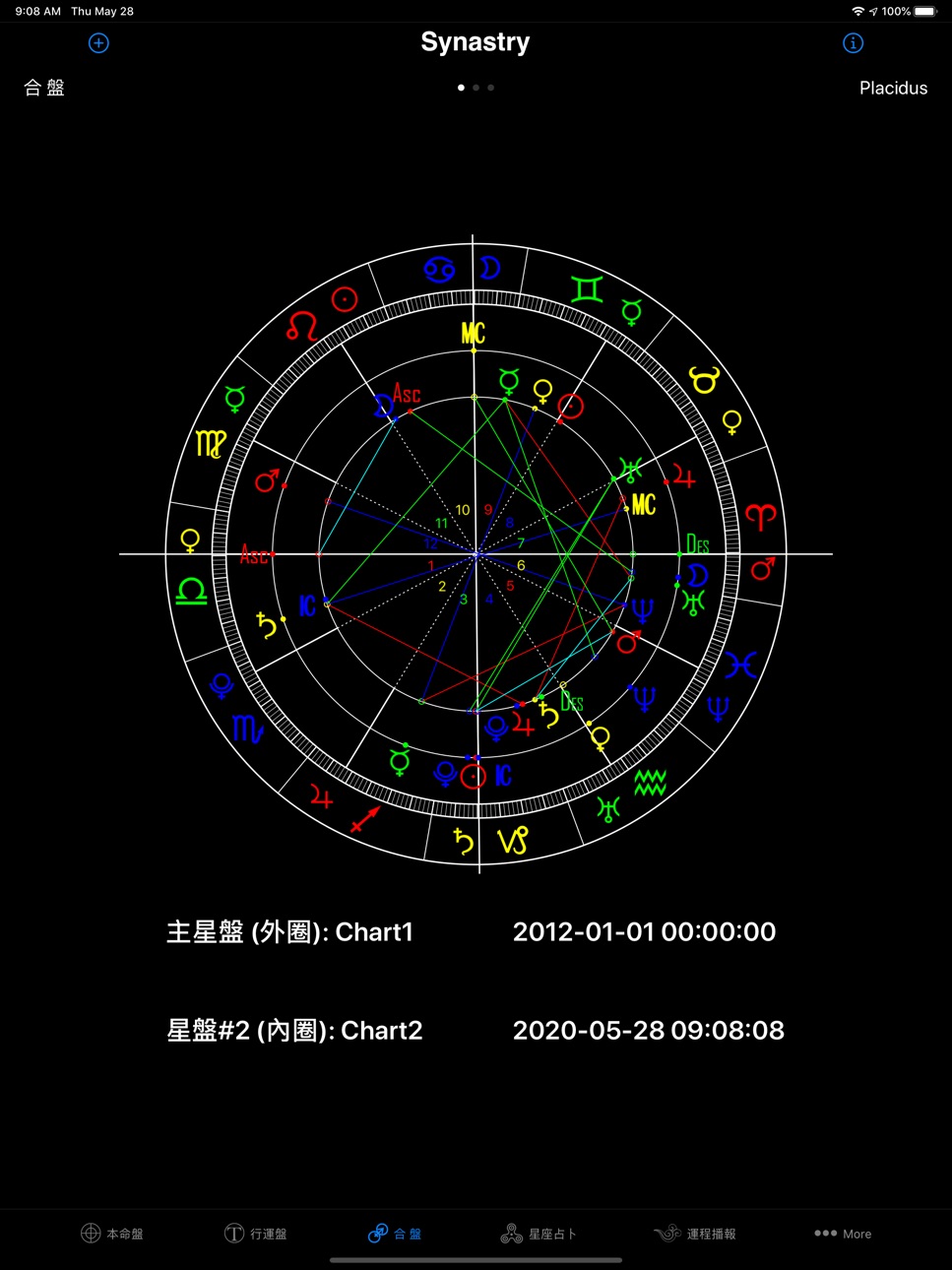Switch to 本命盤 tab
Image resolution: width=952 pixels, height=1270 pixels.
tap(112, 1234)
